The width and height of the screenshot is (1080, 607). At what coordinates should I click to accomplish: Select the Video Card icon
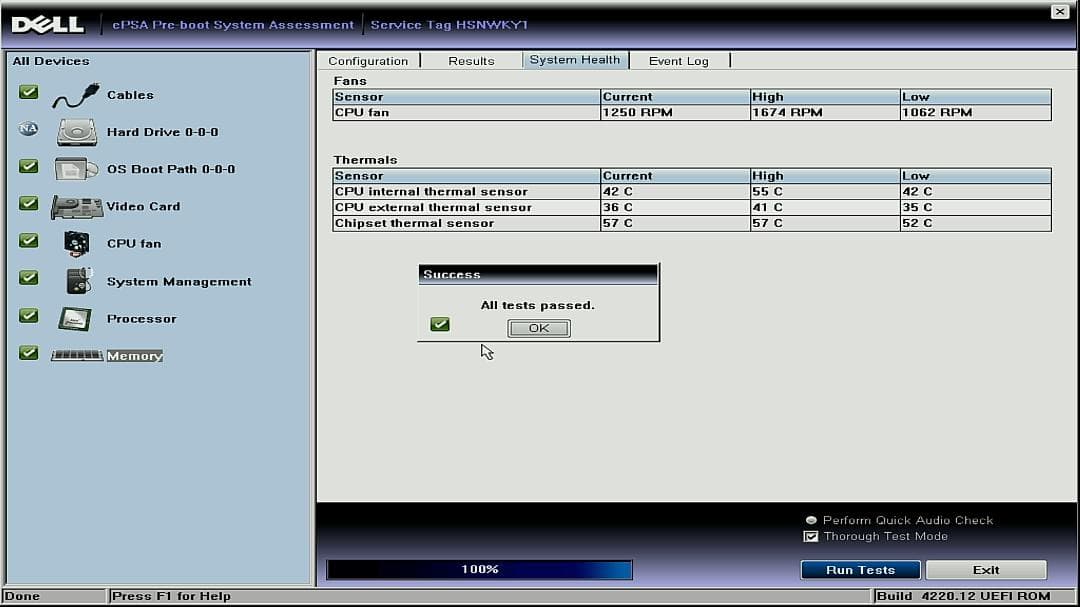pyautogui.click(x=76, y=206)
